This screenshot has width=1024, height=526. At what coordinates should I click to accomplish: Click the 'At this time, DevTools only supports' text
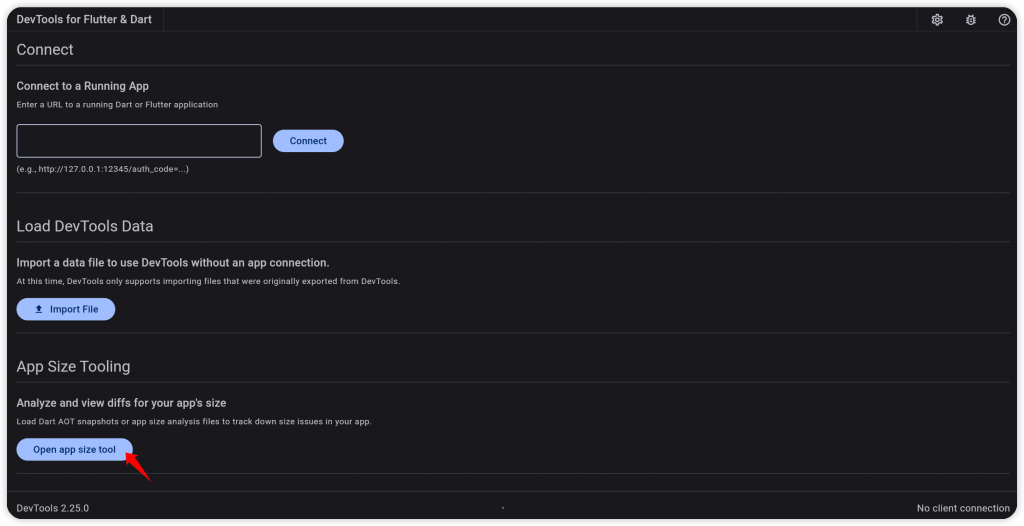point(208,282)
